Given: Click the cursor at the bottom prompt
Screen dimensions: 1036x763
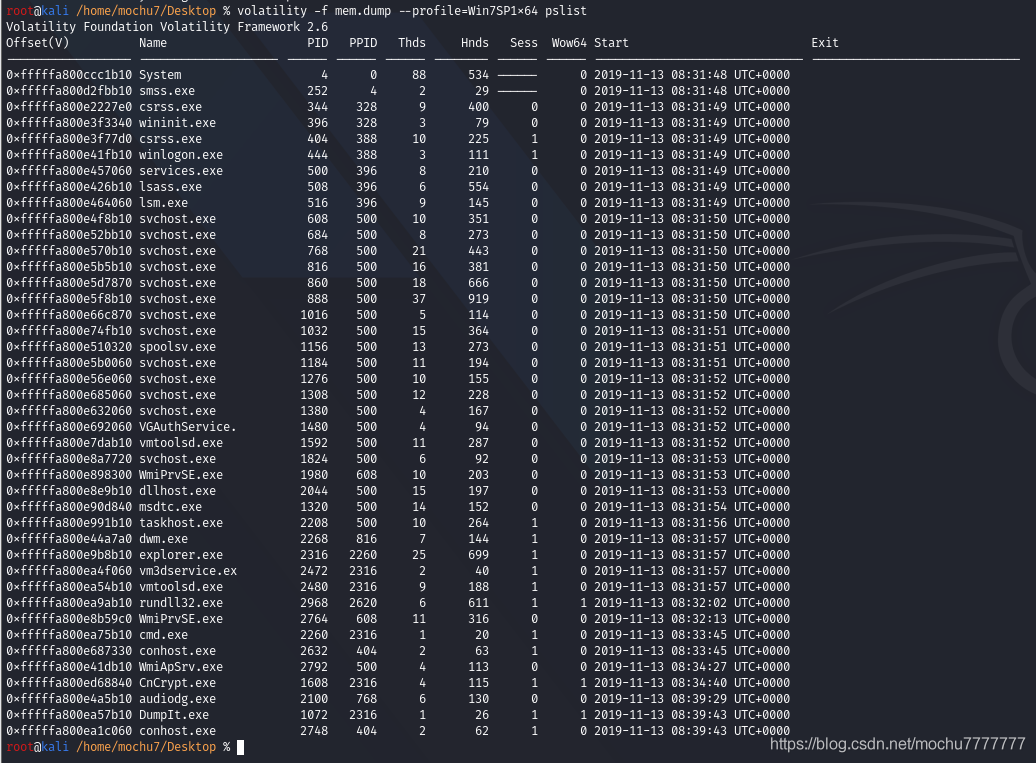Looking at the screenshot, I should [240, 747].
